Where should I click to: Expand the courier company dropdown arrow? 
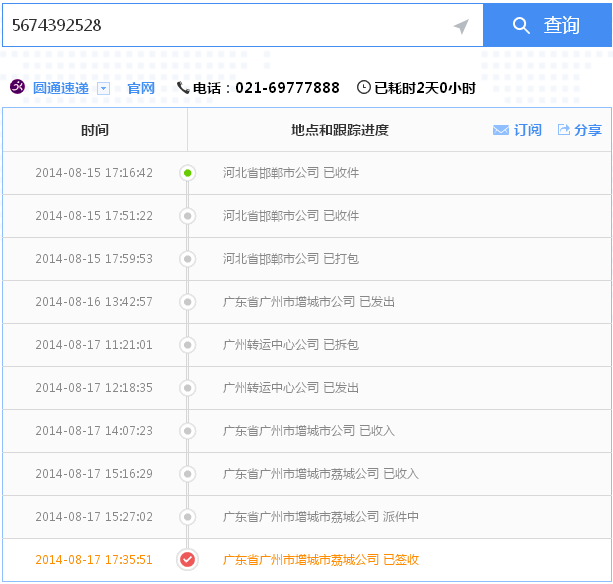click(103, 89)
